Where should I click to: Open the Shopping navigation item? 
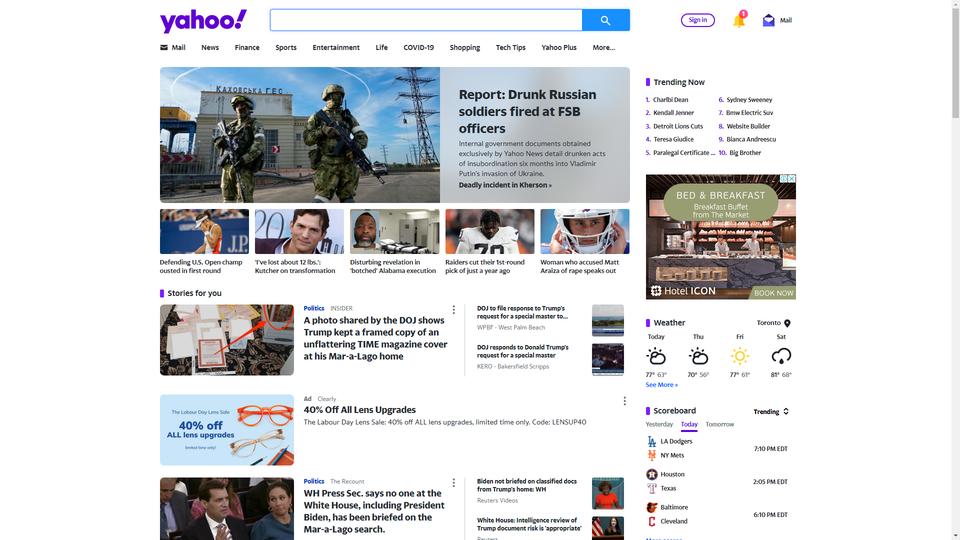click(x=465, y=47)
